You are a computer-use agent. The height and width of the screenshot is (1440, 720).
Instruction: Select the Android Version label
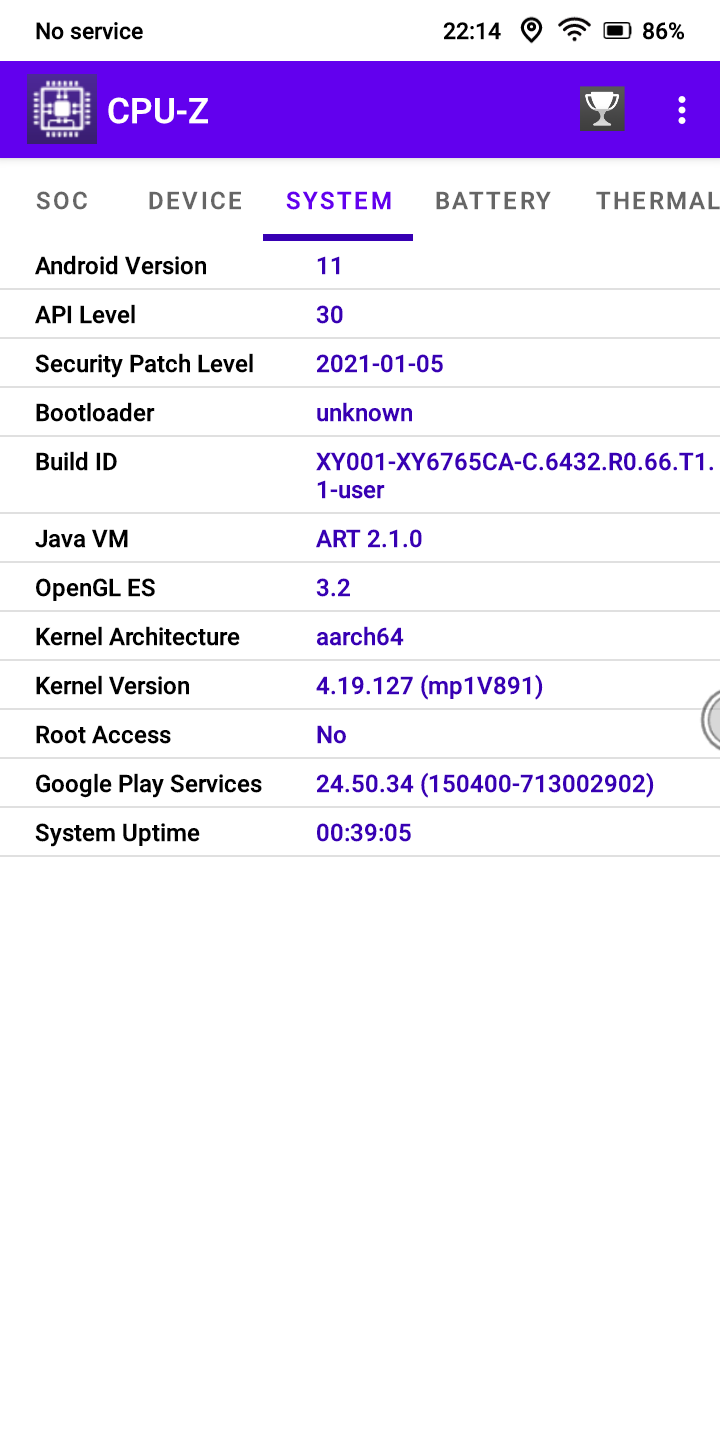[121, 266]
